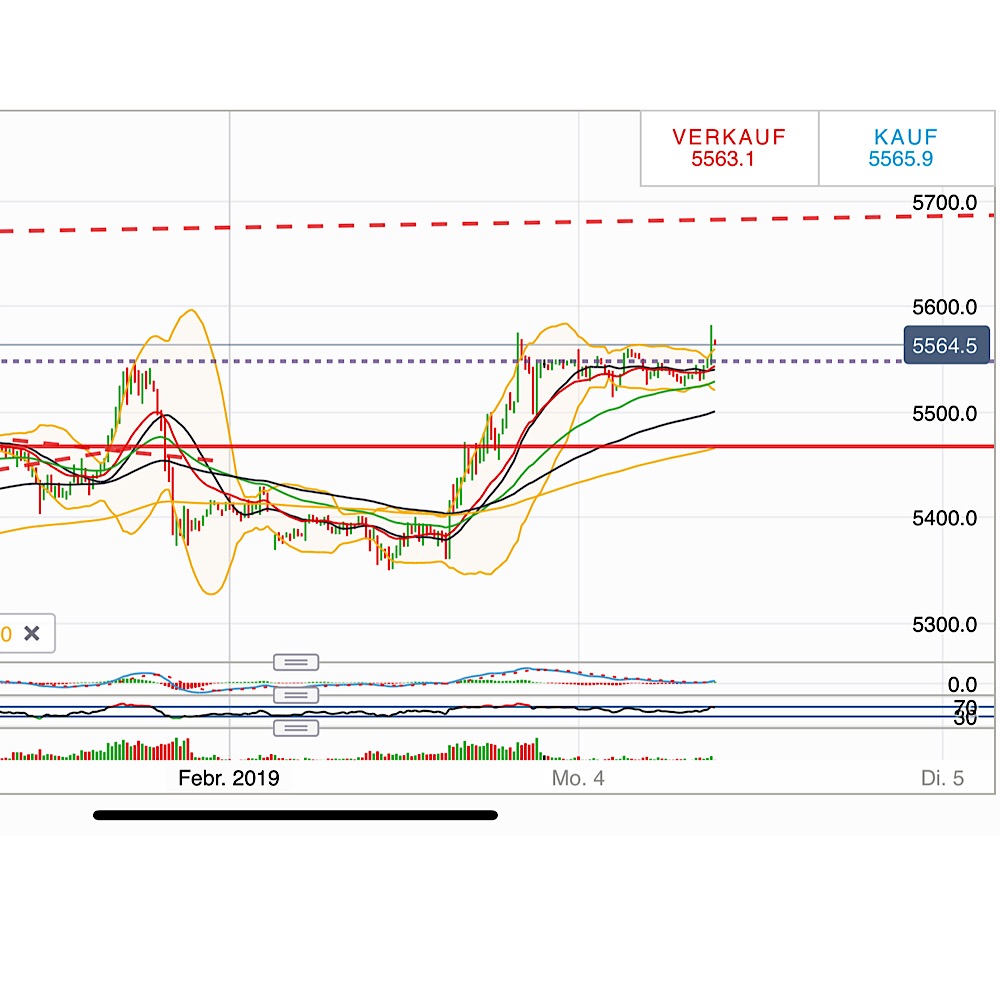Click the 5700.0 price axis label

click(x=943, y=202)
